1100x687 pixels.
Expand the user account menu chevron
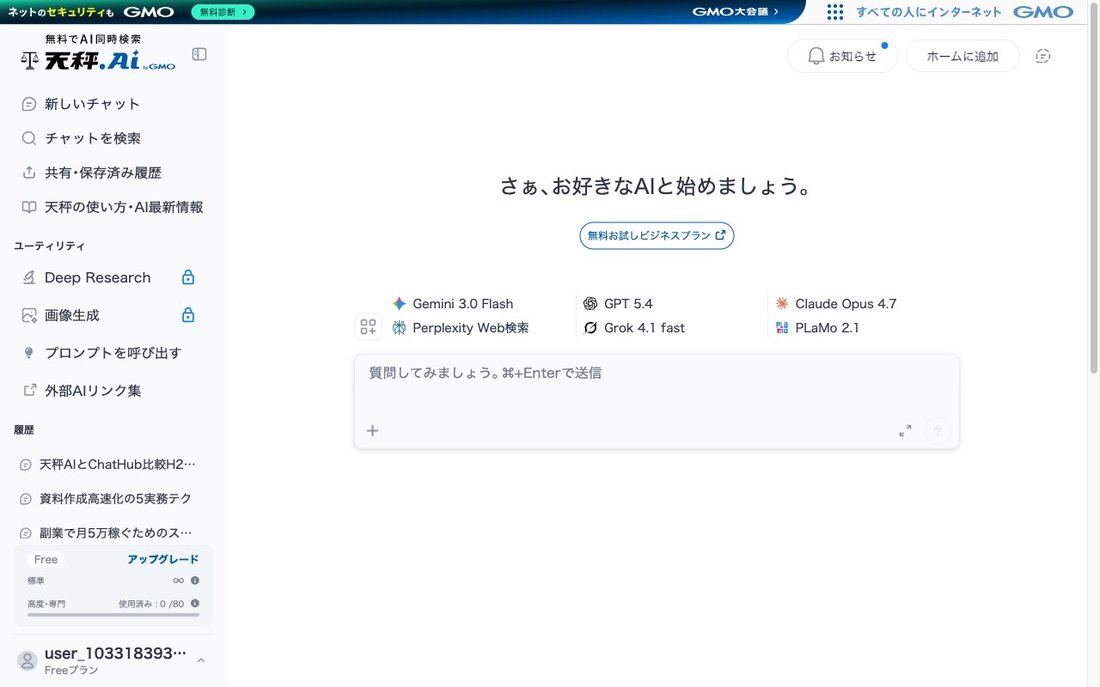pos(201,660)
